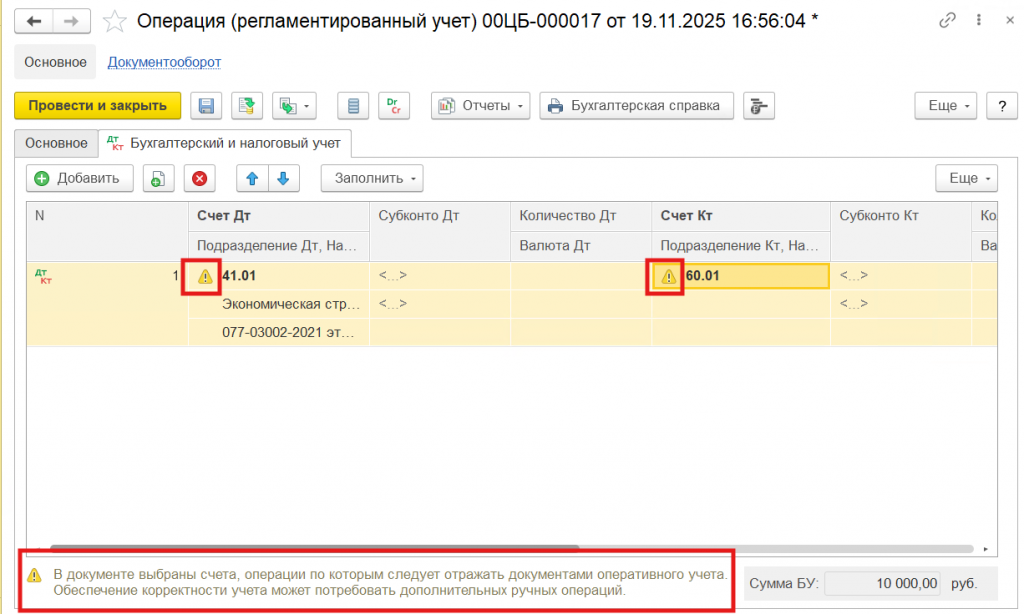Copy link to document via chain icon

click(x=947, y=20)
